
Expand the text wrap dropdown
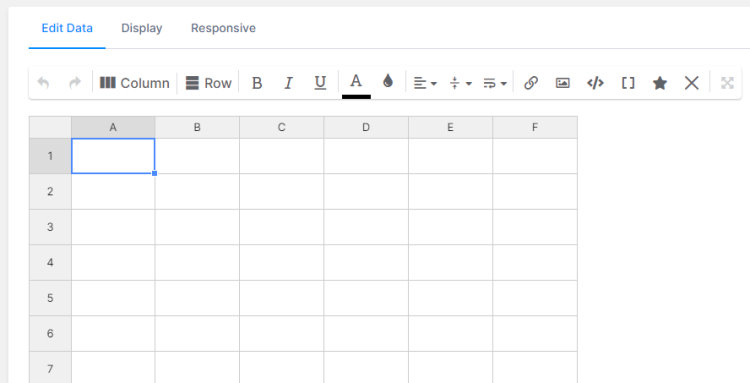(x=495, y=83)
